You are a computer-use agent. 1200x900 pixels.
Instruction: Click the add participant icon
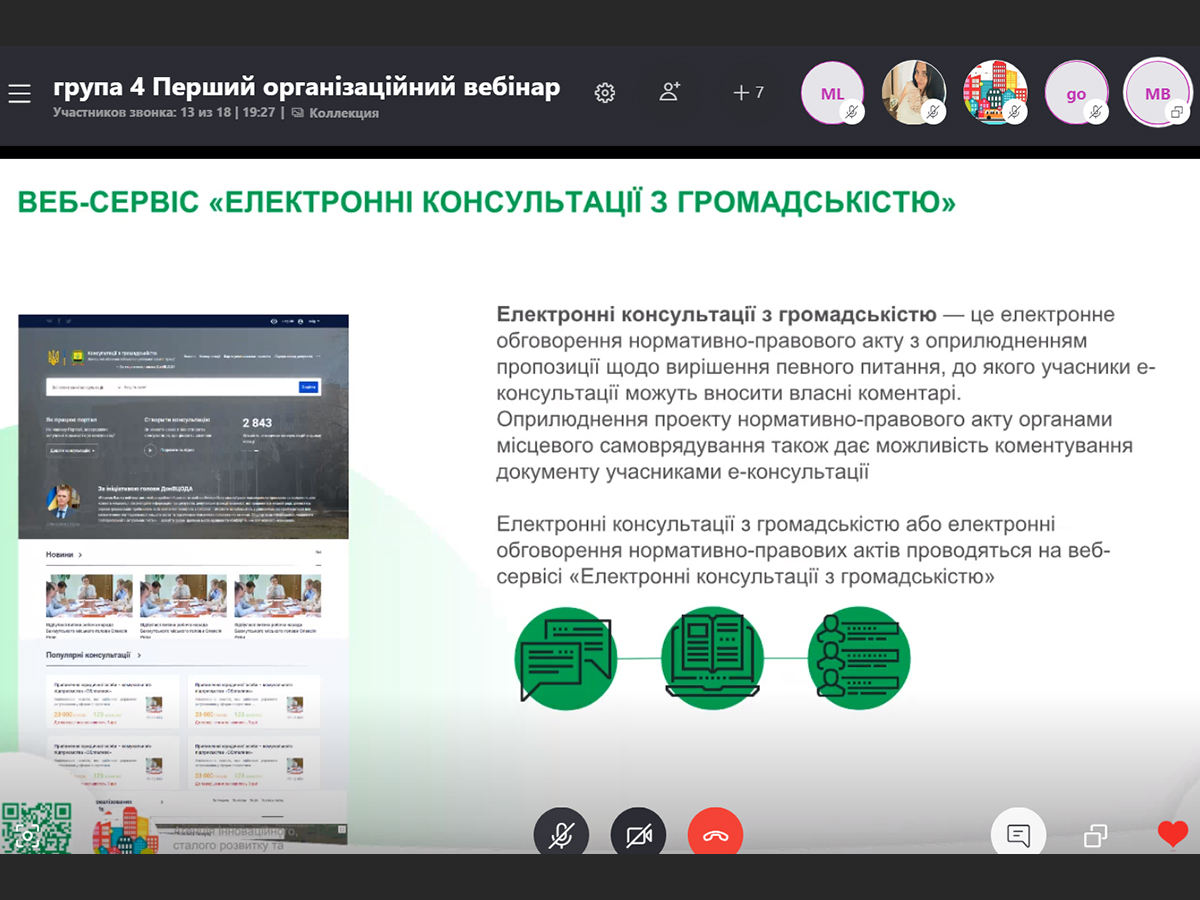669,92
